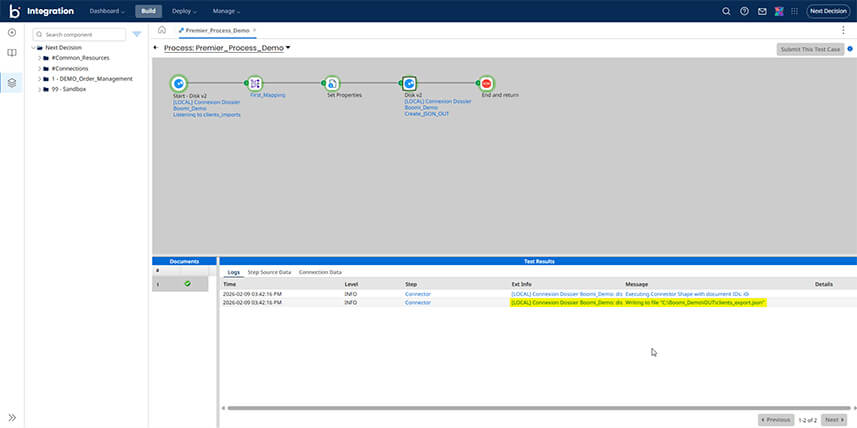The height and width of the screenshot is (428, 857).
Task: Click the Set Properties shape icon
Action: 331,84
